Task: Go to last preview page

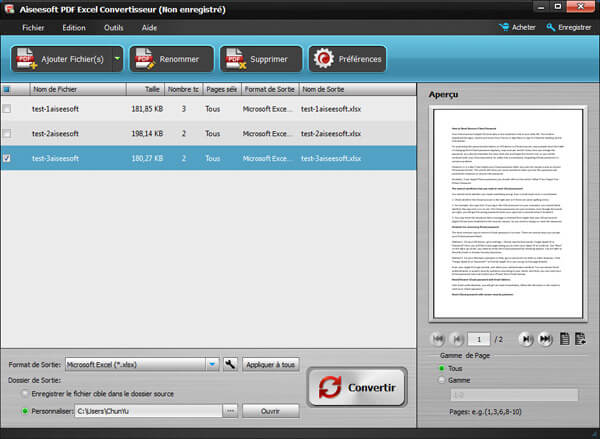Action: (545, 339)
